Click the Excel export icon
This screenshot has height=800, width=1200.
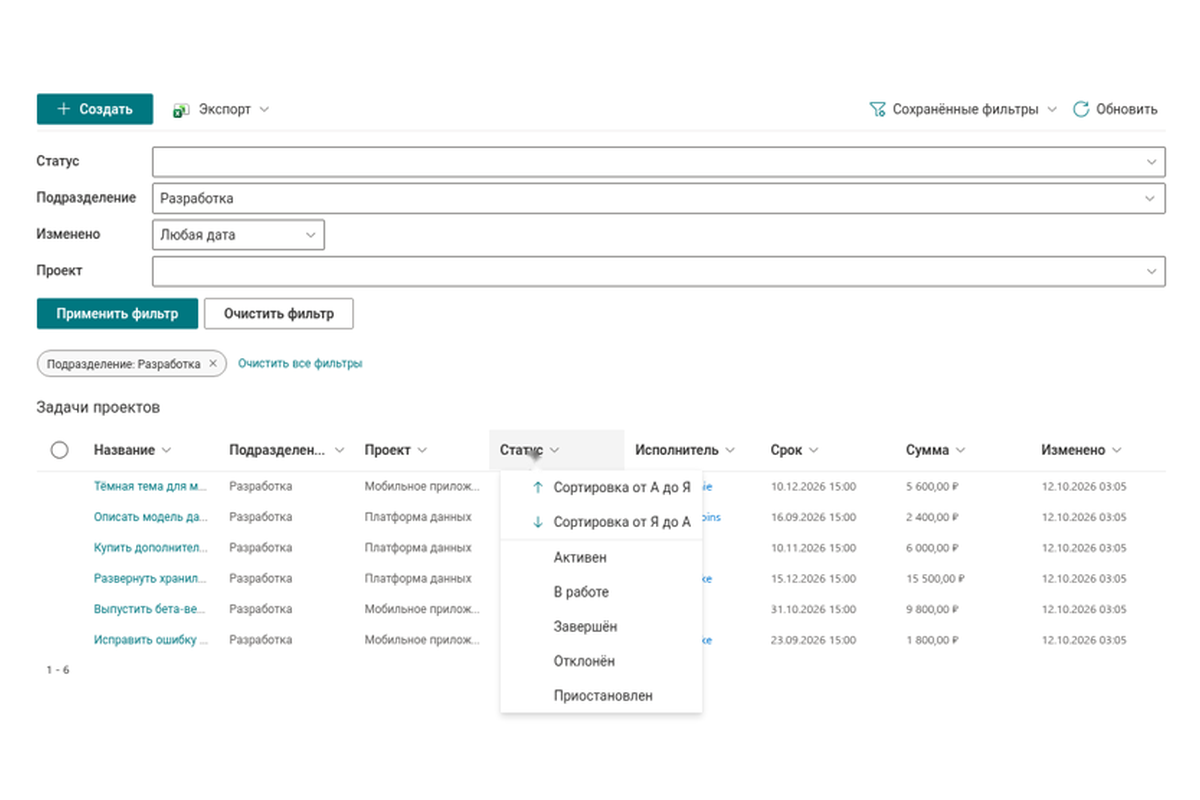(x=181, y=109)
